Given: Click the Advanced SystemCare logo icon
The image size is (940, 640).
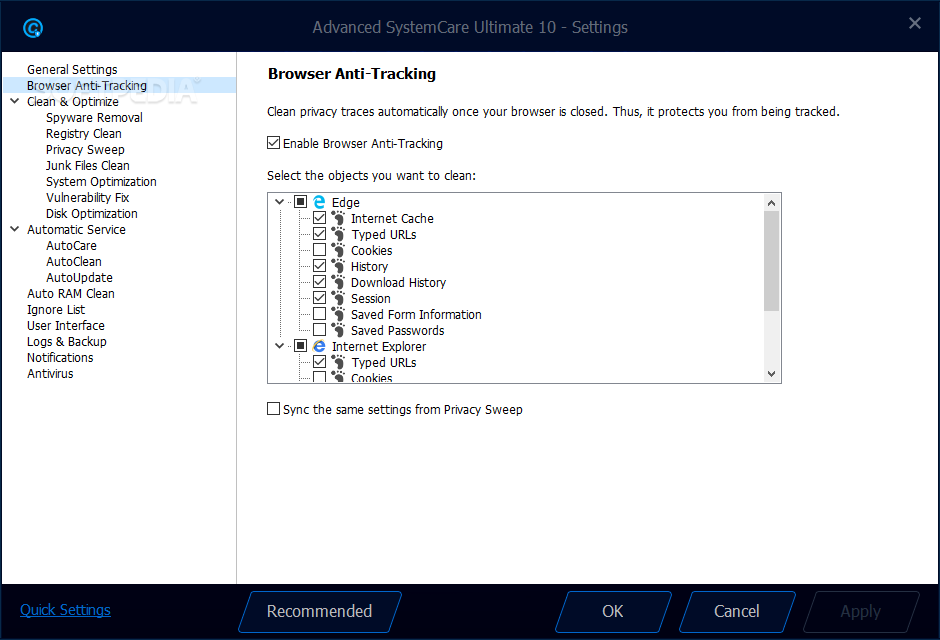Looking at the screenshot, I should pos(33,28).
